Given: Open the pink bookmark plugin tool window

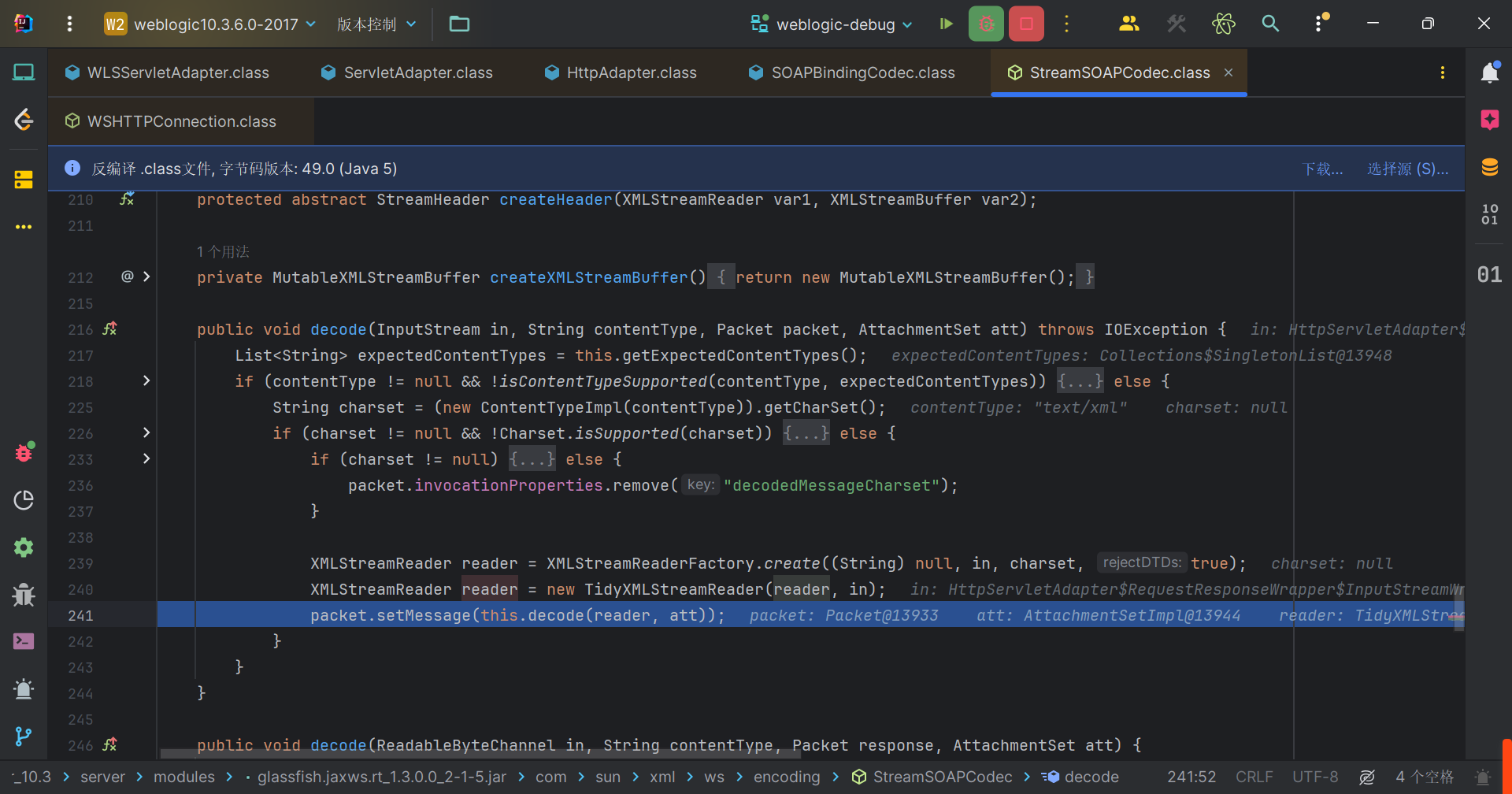Looking at the screenshot, I should click(1489, 120).
